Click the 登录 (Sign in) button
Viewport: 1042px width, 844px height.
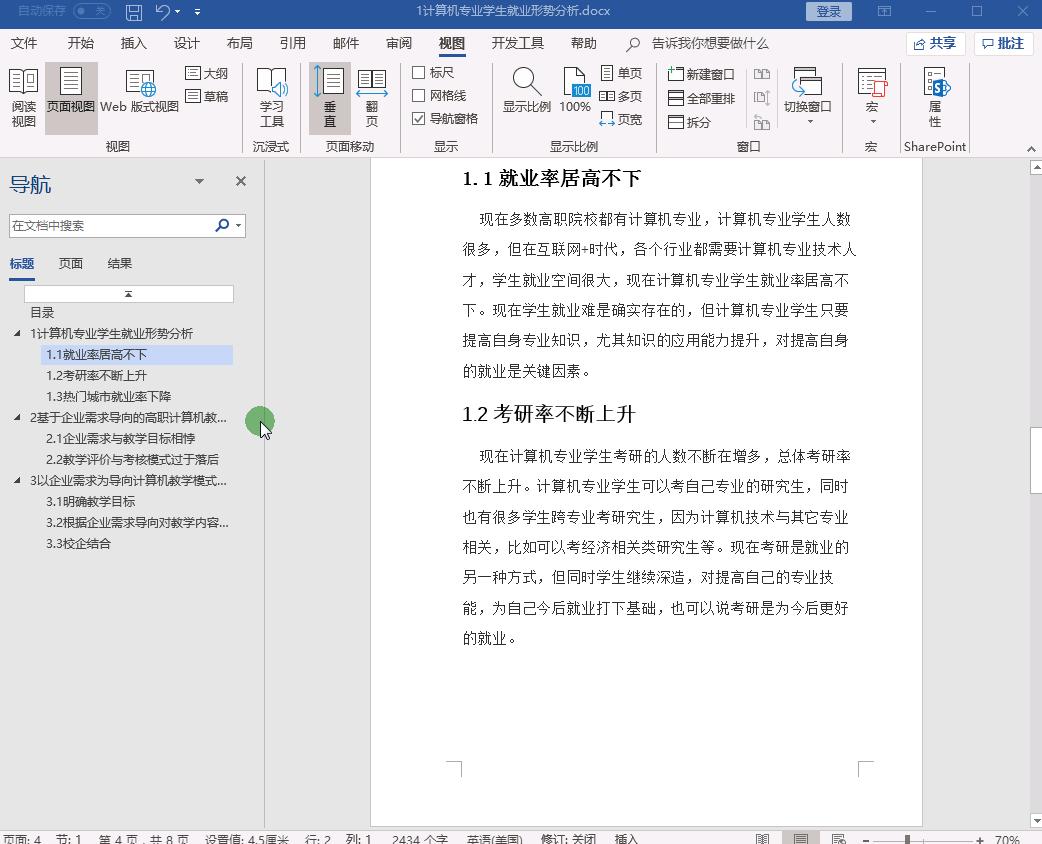[x=828, y=11]
